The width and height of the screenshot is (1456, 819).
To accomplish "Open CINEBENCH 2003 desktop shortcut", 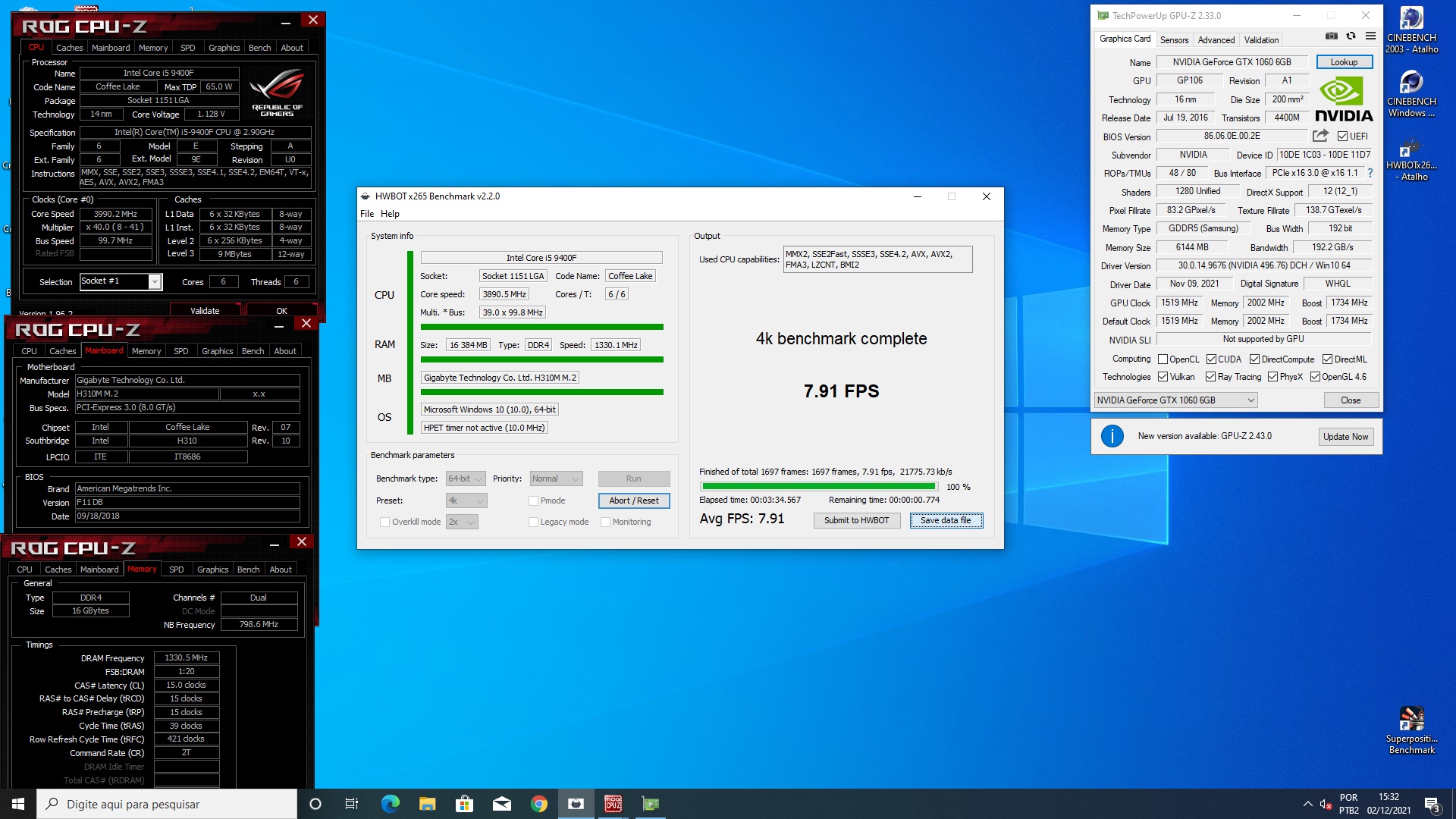I will [1411, 30].
